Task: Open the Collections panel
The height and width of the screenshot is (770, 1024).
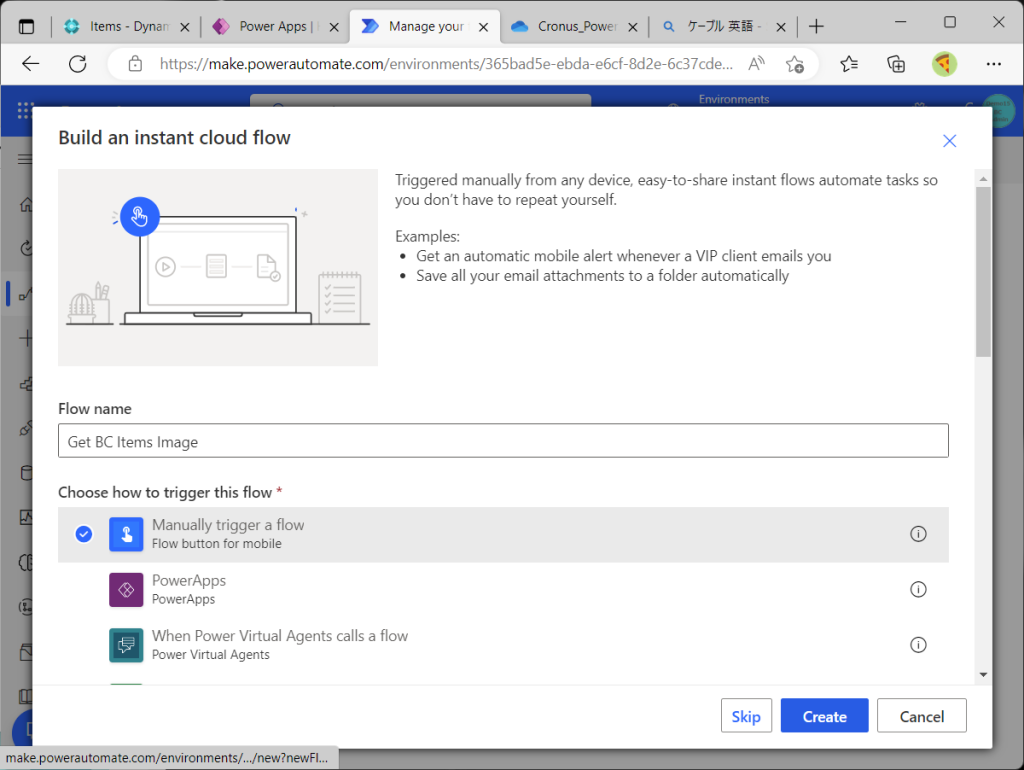Action: (896, 64)
